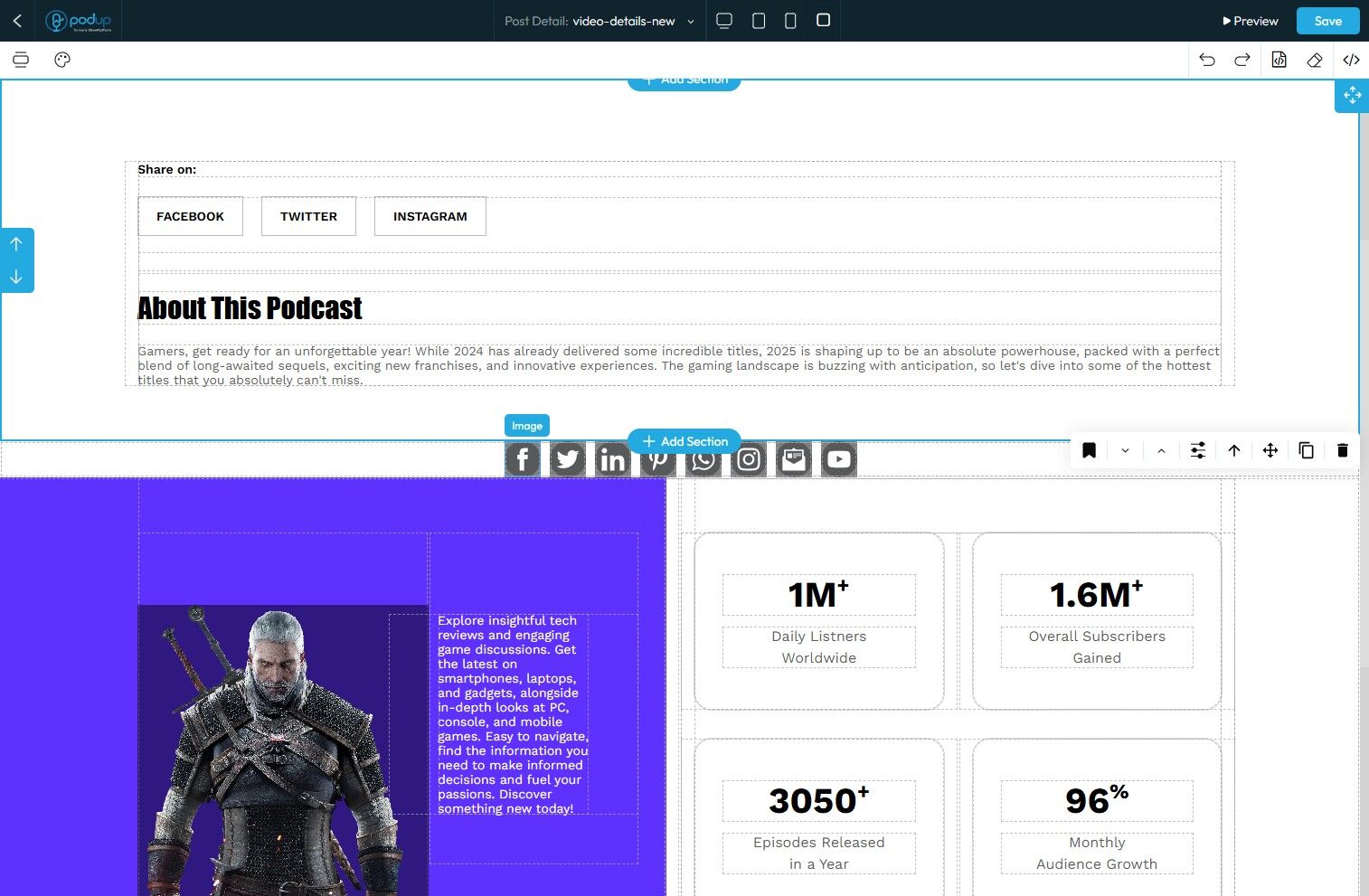Click Add Section above the social icons

pos(684,441)
